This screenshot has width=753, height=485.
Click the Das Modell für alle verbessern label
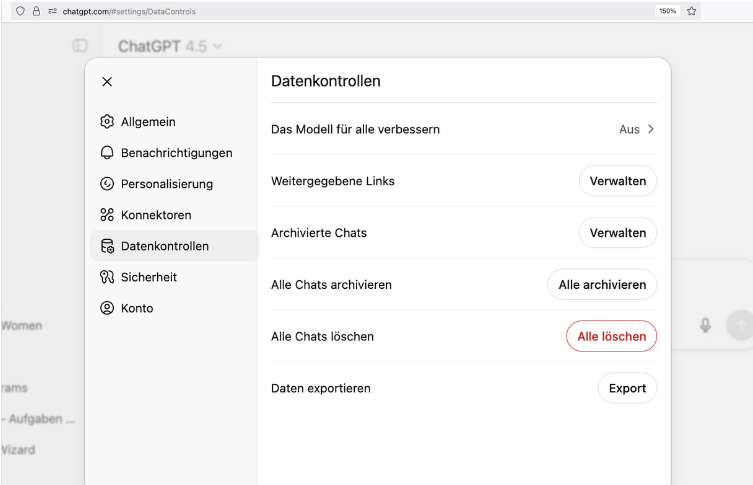tap(355, 129)
